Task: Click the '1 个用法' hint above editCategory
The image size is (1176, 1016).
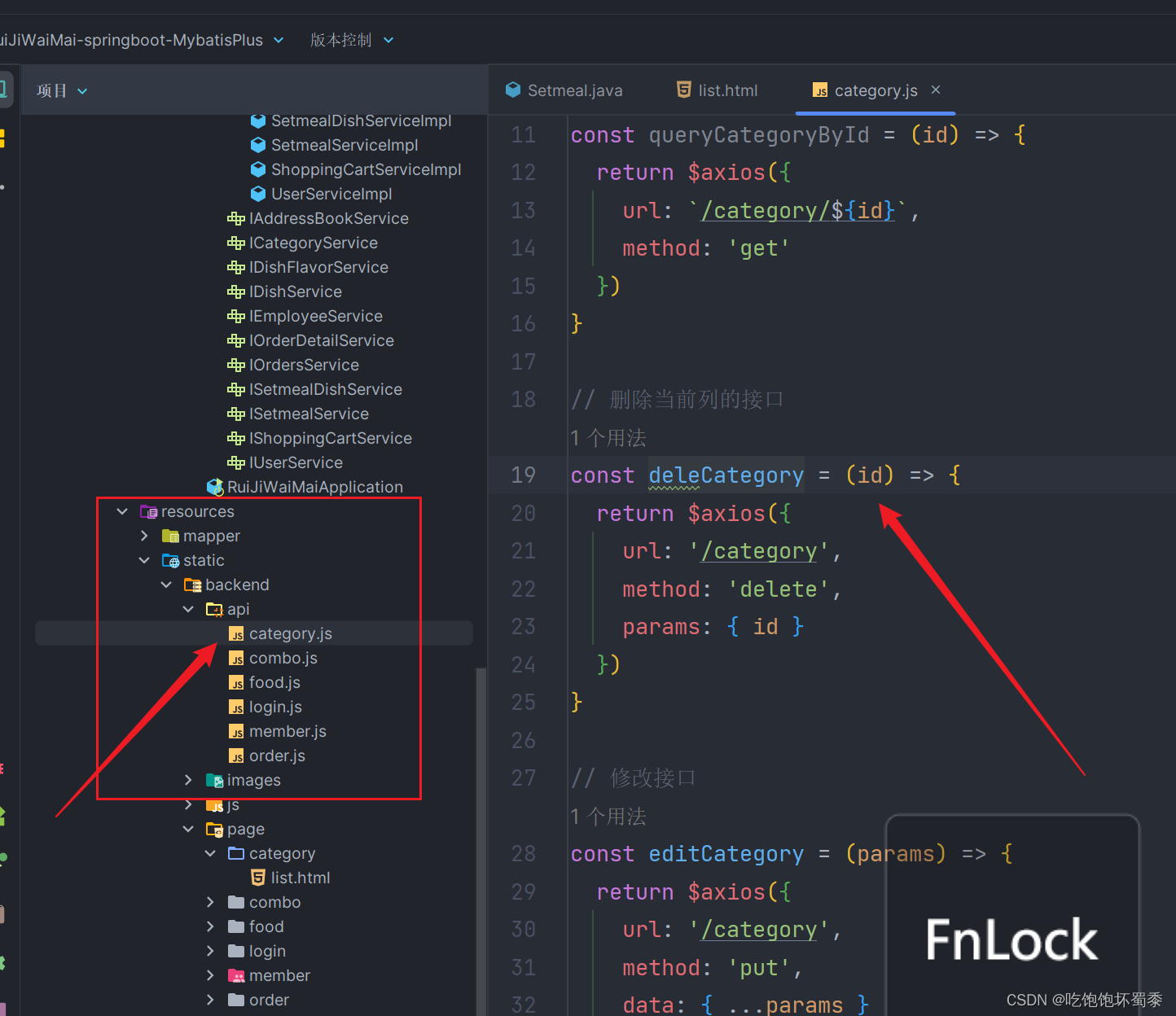Action: coord(608,817)
